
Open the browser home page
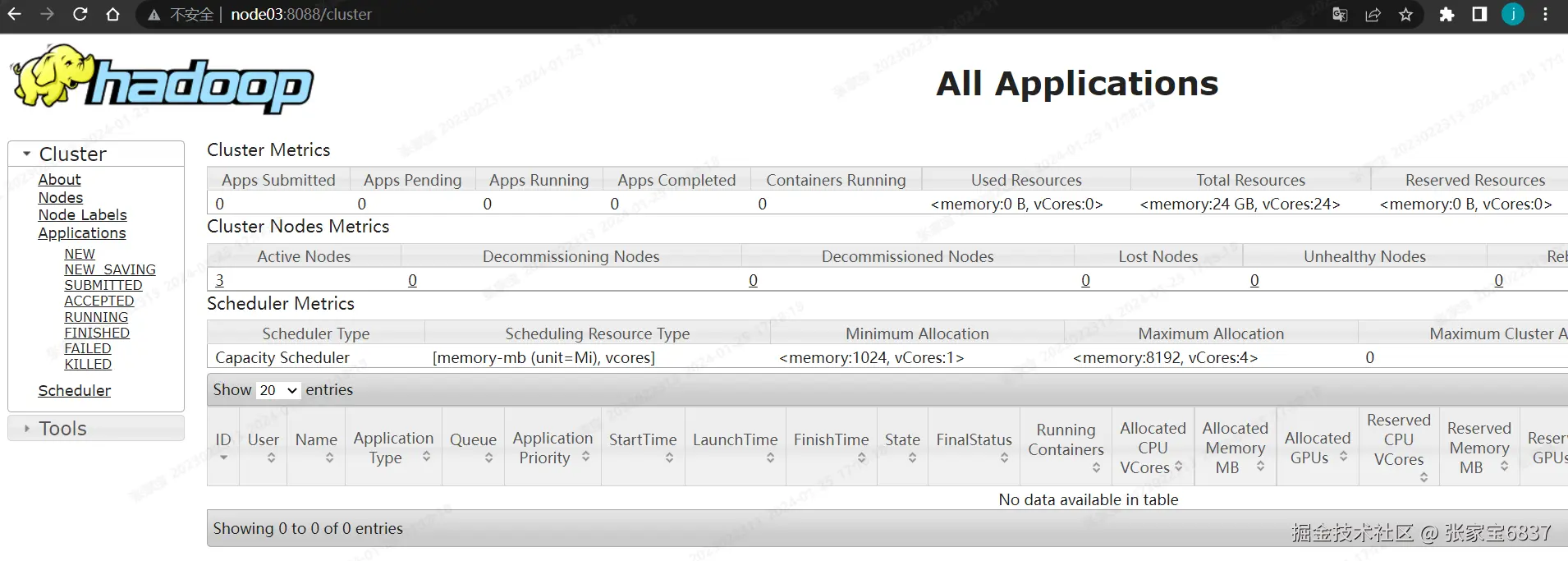pos(113,15)
